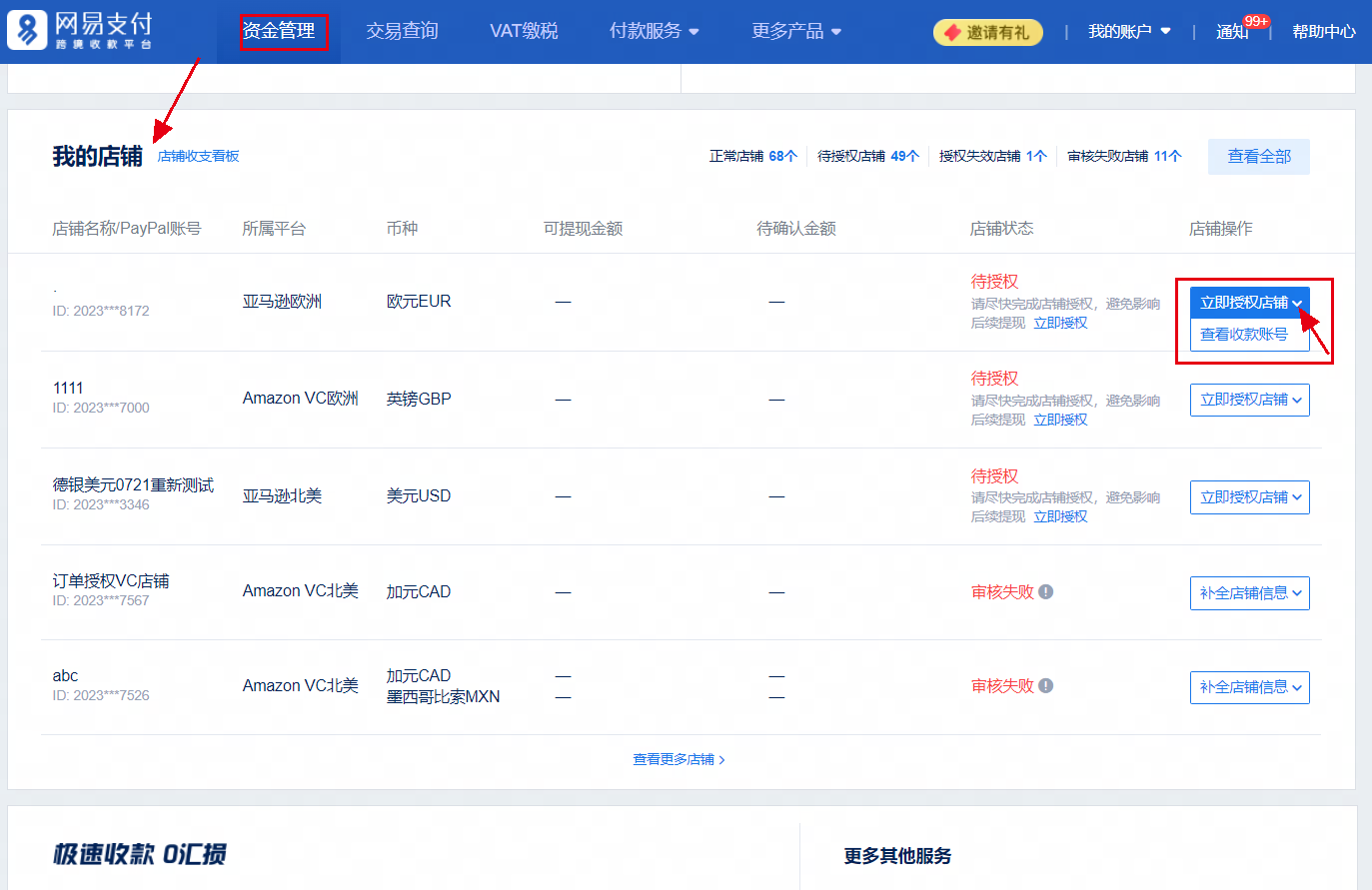Viewport: 1372px width, 890px height.
Task: Click 墨西哥比索MXN currency text
Action: pyautogui.click(x=443, y=697)
